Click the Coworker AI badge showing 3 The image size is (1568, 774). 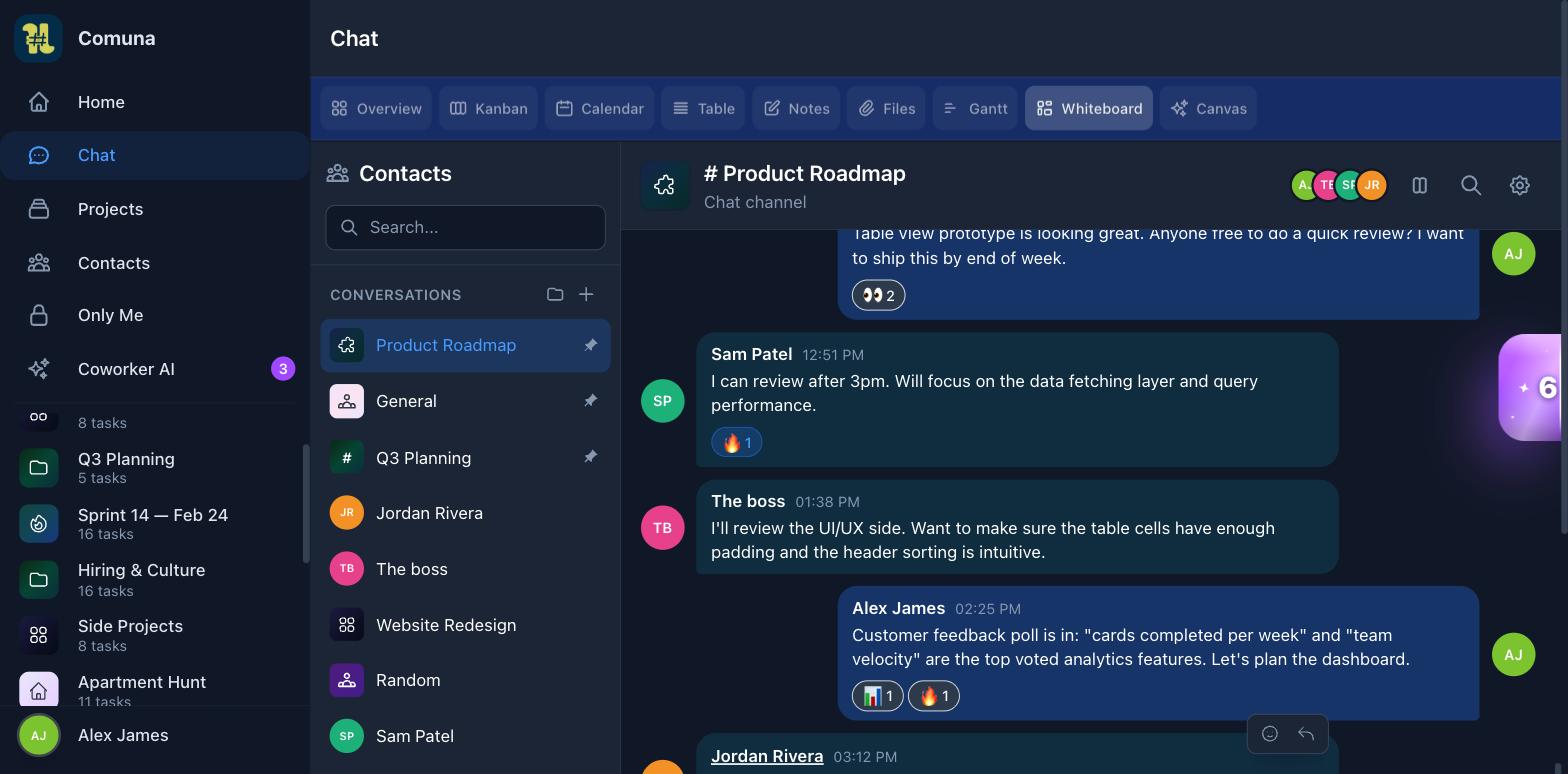coord(283,369)
